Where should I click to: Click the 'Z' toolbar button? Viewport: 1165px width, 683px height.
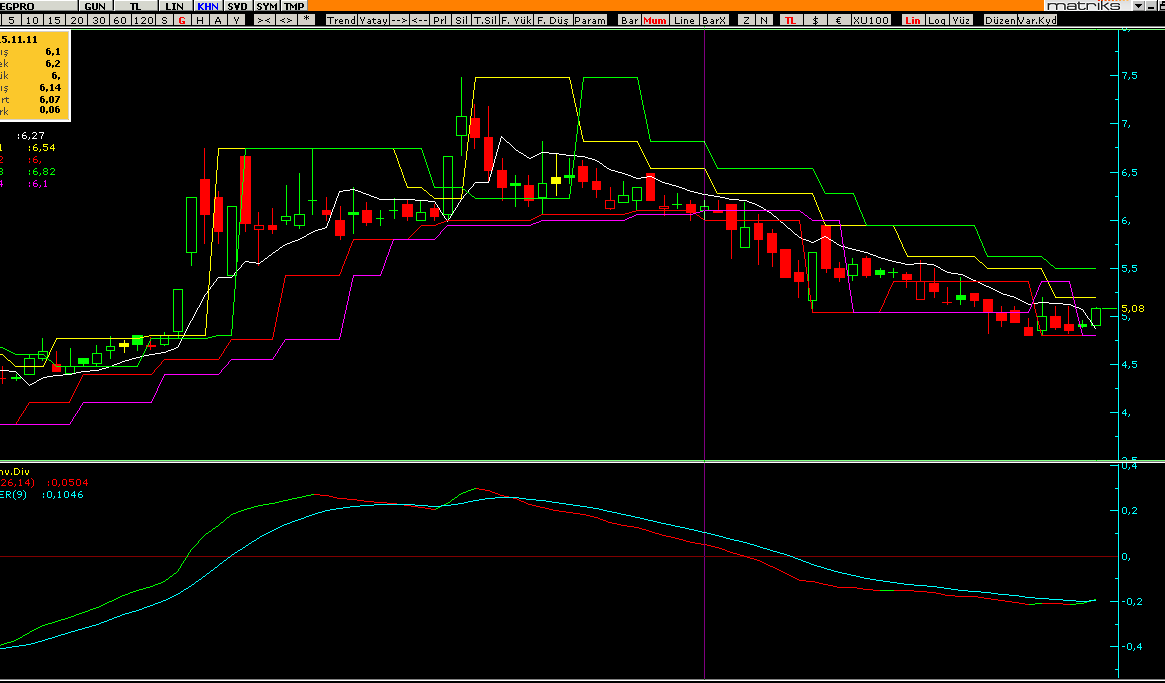click(x=747, y=20)
